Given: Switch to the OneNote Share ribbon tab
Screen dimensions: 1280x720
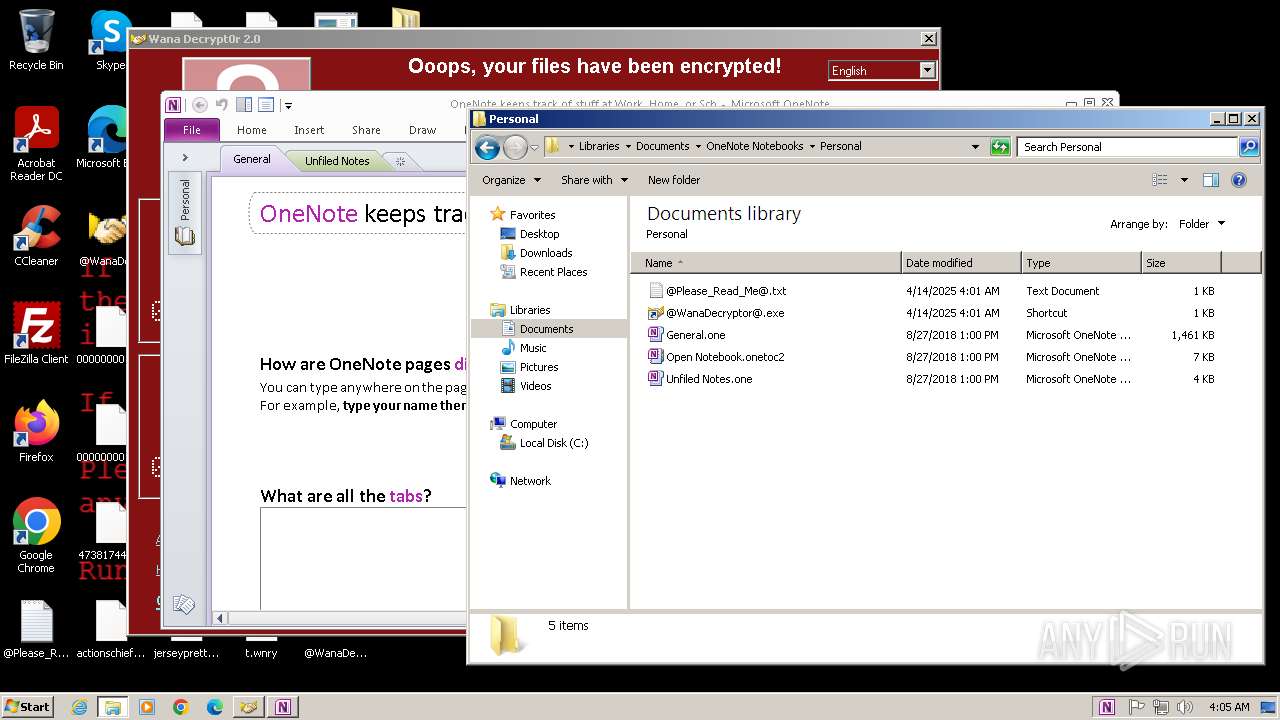Looking at the screenshot, I should click(366, 130).
